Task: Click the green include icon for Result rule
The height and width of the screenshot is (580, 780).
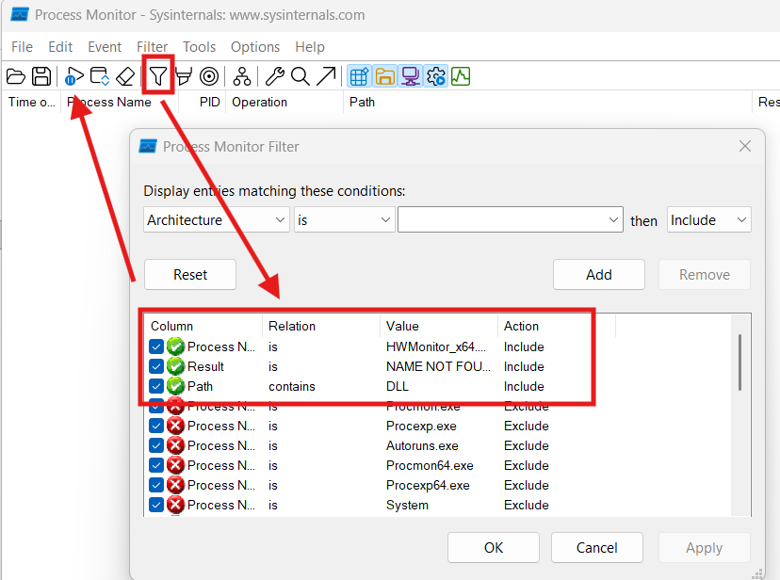Action: click(176, 366)
